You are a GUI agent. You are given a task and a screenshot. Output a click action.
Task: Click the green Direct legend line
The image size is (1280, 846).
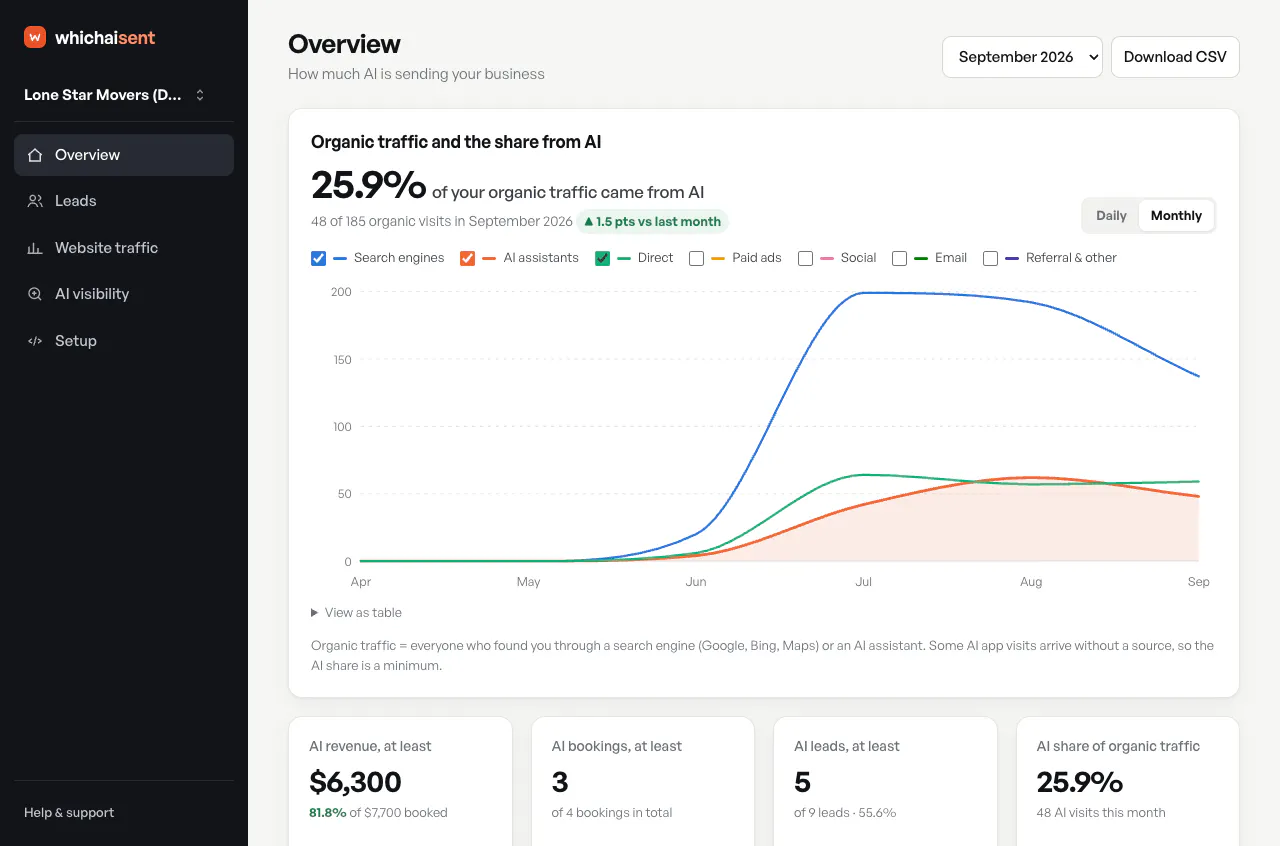[x=624, y=258]
